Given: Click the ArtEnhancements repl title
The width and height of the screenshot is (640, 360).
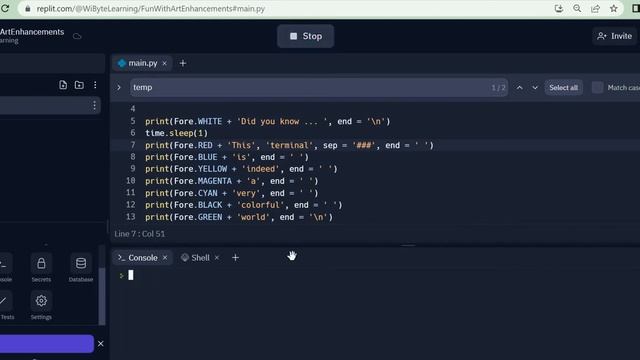Looking at the screenshot, I should pos(32,32).
